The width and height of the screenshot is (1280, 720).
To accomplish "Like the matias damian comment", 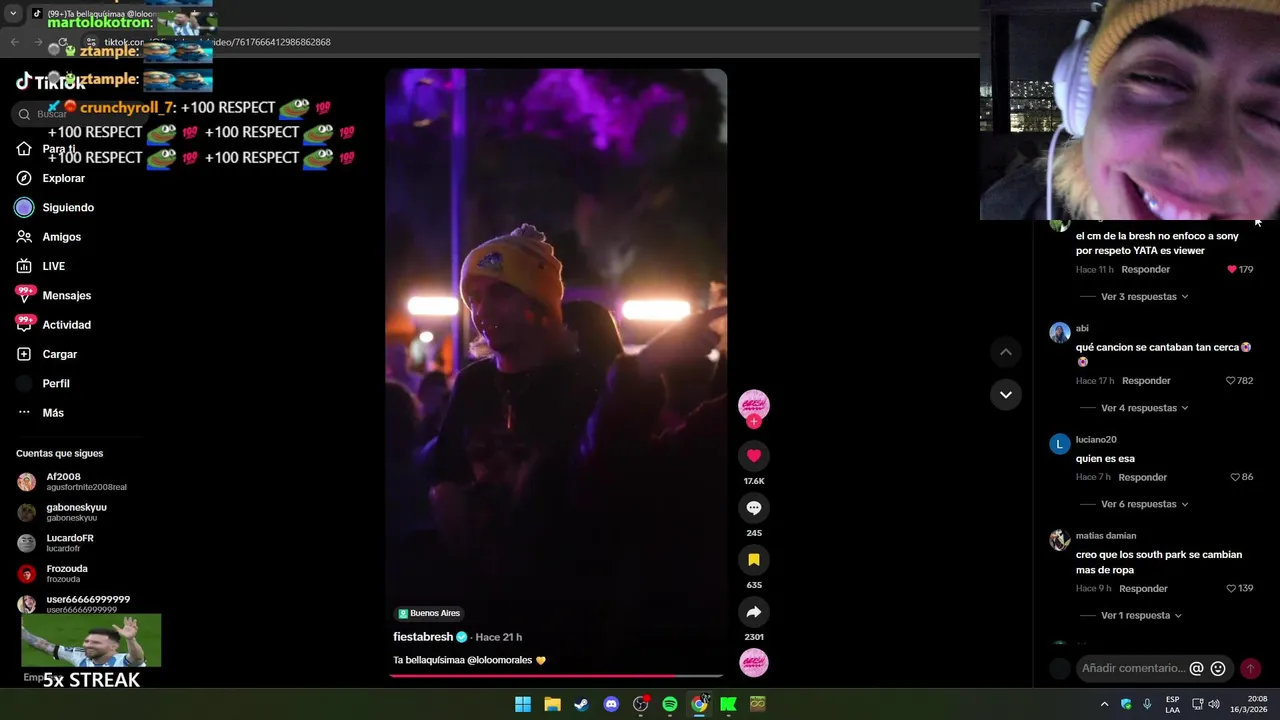I will click(1231, 589).
